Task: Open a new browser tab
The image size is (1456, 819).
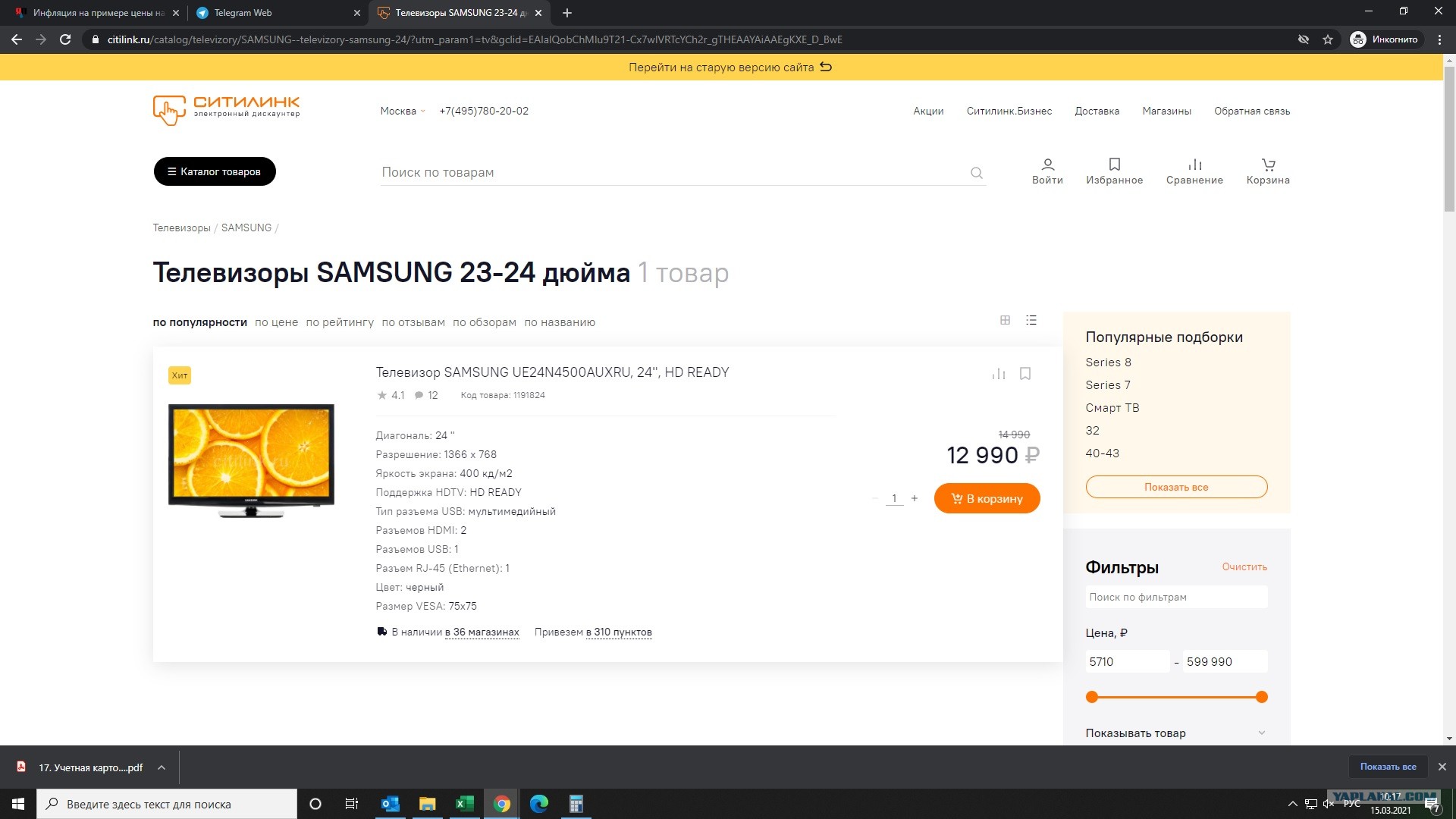Action: 567,13
